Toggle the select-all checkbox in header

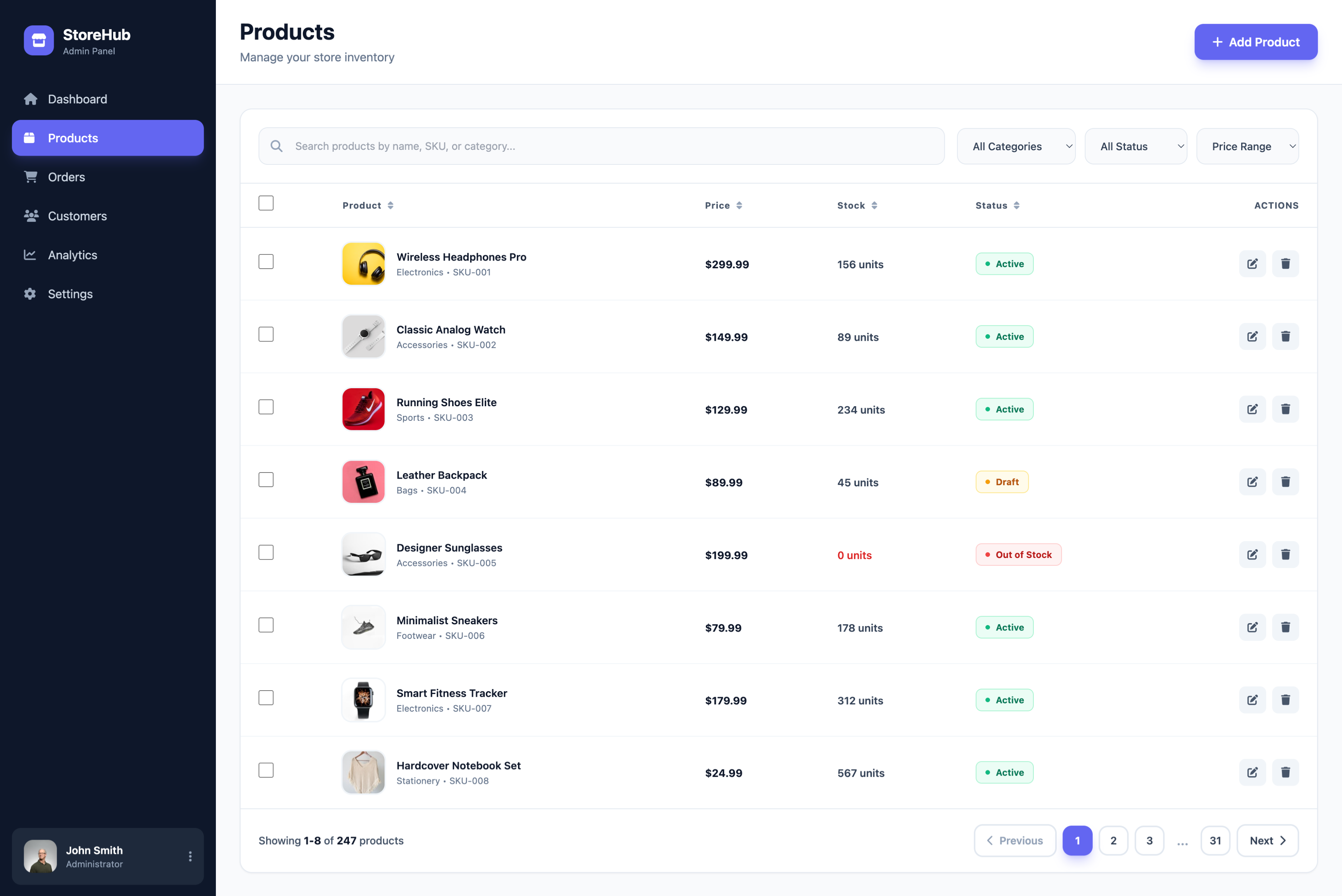pos(266,203)
